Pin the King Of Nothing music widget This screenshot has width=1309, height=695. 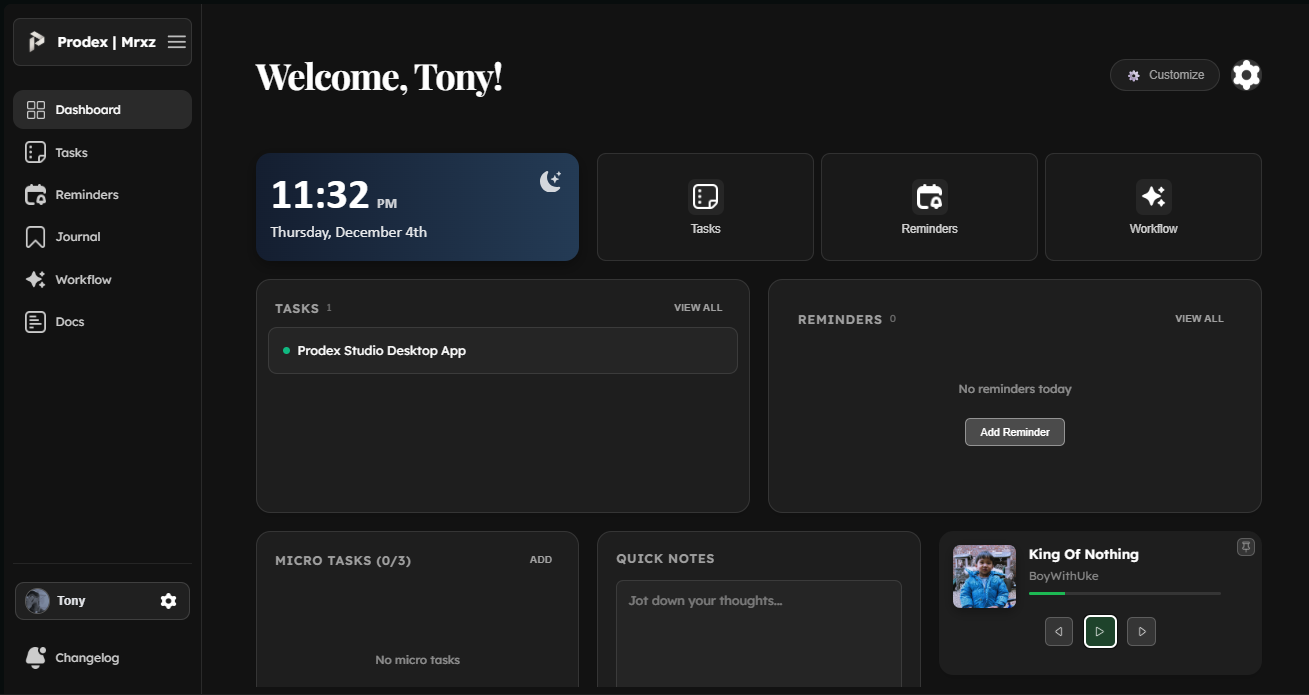1245,546
